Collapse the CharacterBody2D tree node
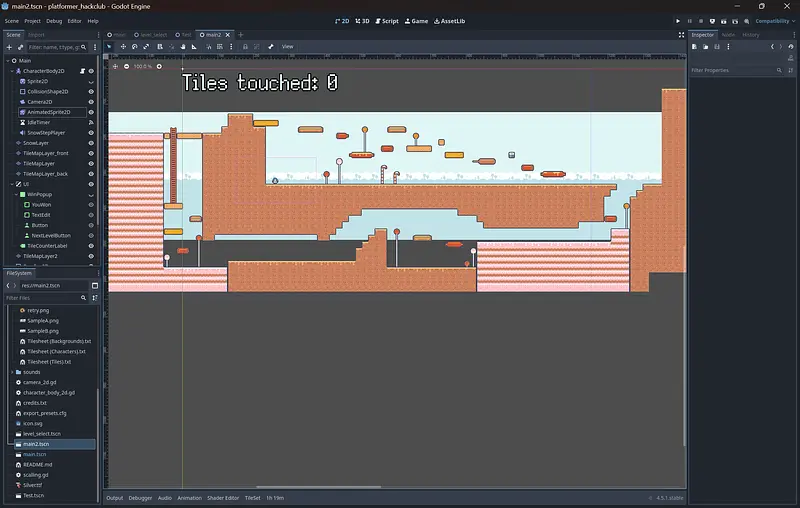This screenshot has width=800, height=508. point(13,71)
